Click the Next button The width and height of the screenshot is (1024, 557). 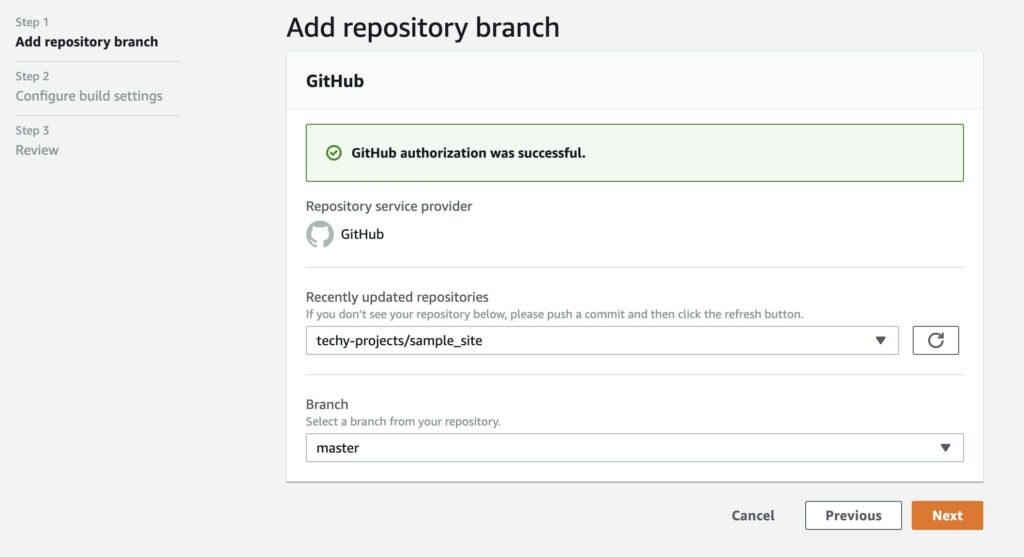(947, 515)
